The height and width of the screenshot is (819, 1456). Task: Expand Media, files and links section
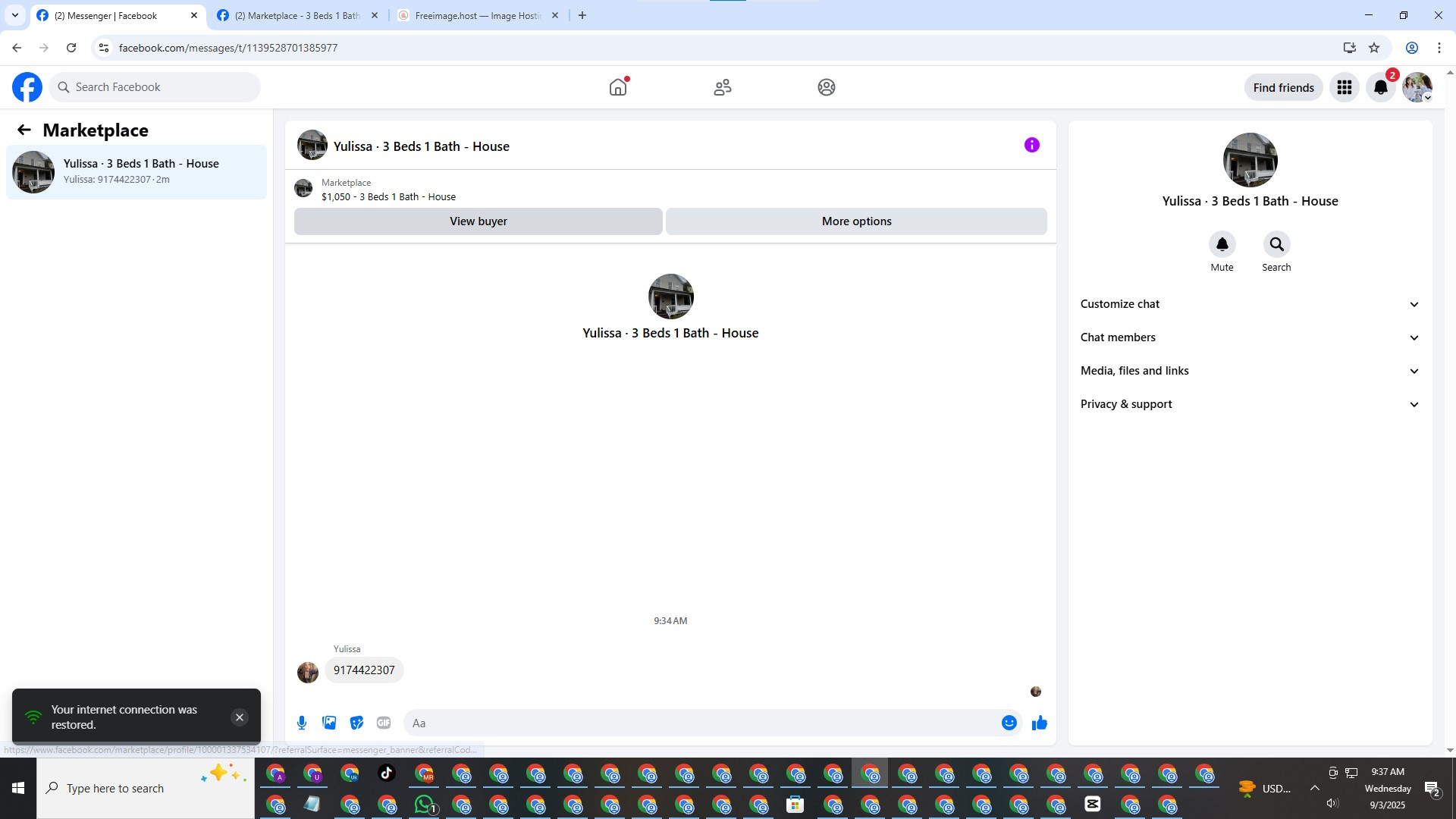pyautogui.click(x=1250, y=371)
